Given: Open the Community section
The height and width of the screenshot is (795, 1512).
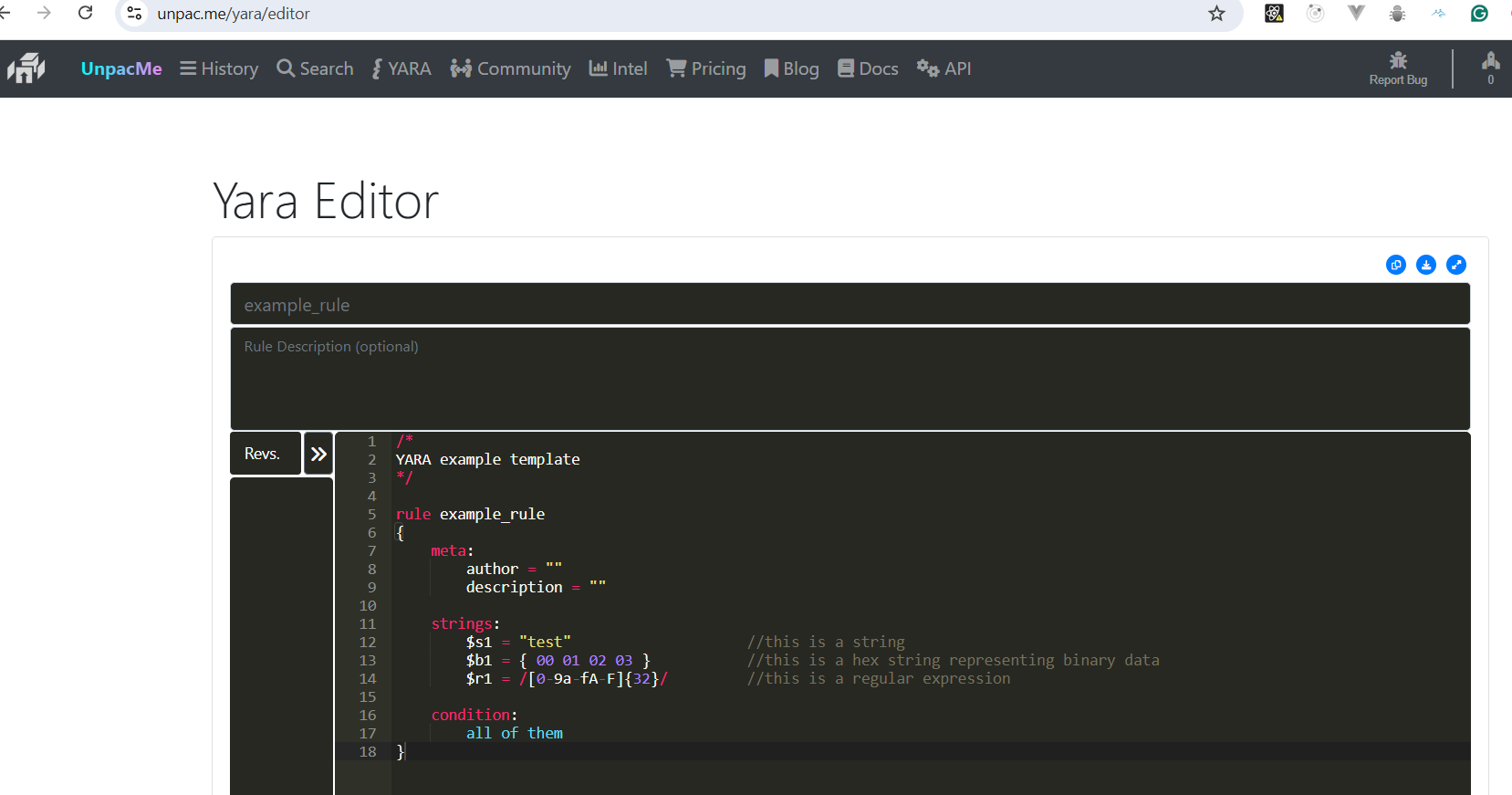Looking at the screenshot, I should coord(510,68).
